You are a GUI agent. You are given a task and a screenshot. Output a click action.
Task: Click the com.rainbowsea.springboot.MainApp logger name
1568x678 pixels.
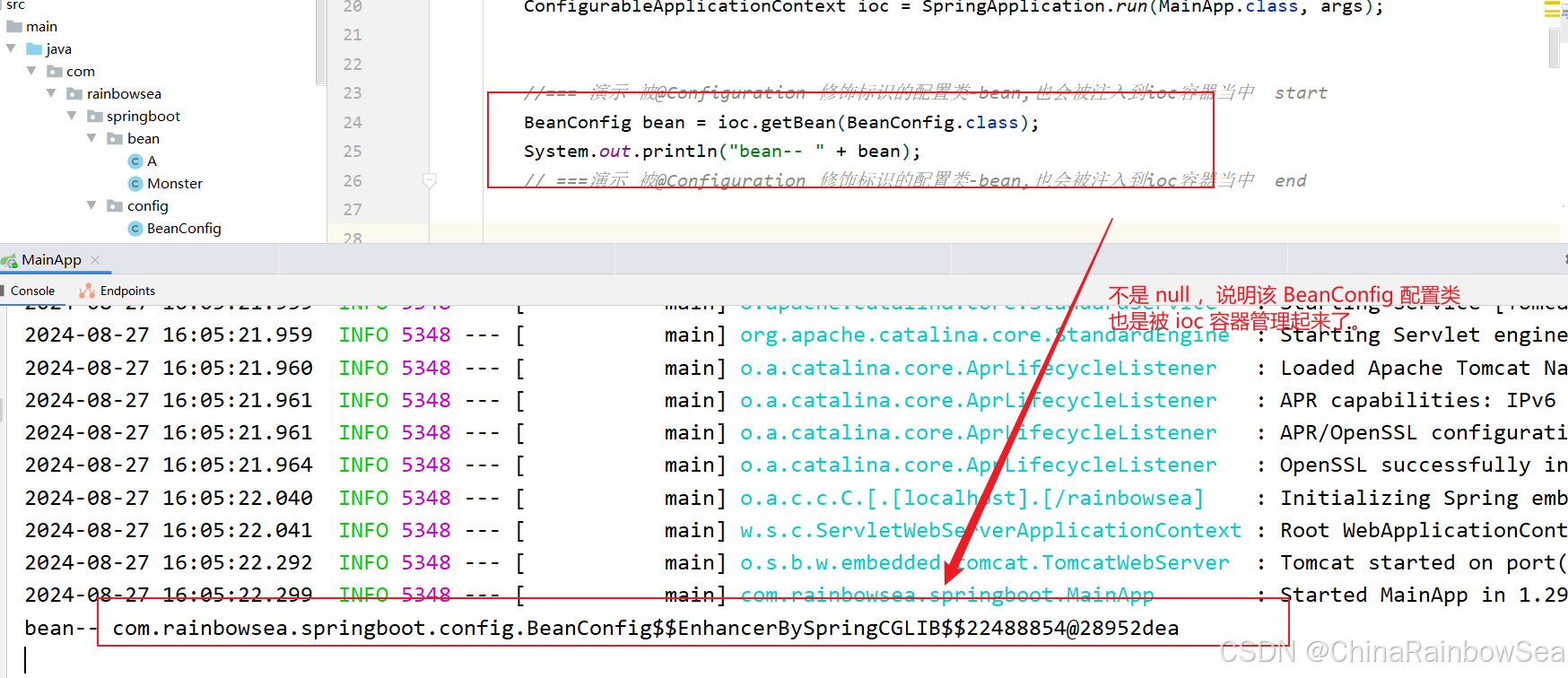coord(946,595)
